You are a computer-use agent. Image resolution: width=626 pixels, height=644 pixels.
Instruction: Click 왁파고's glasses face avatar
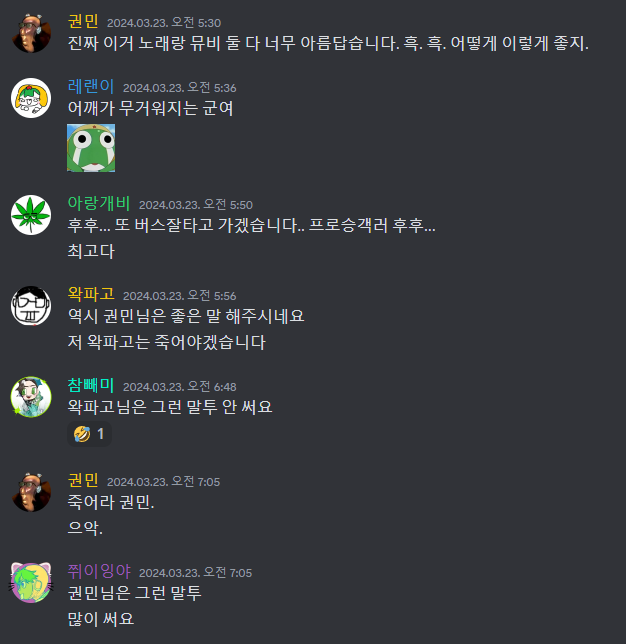point(31,306)
